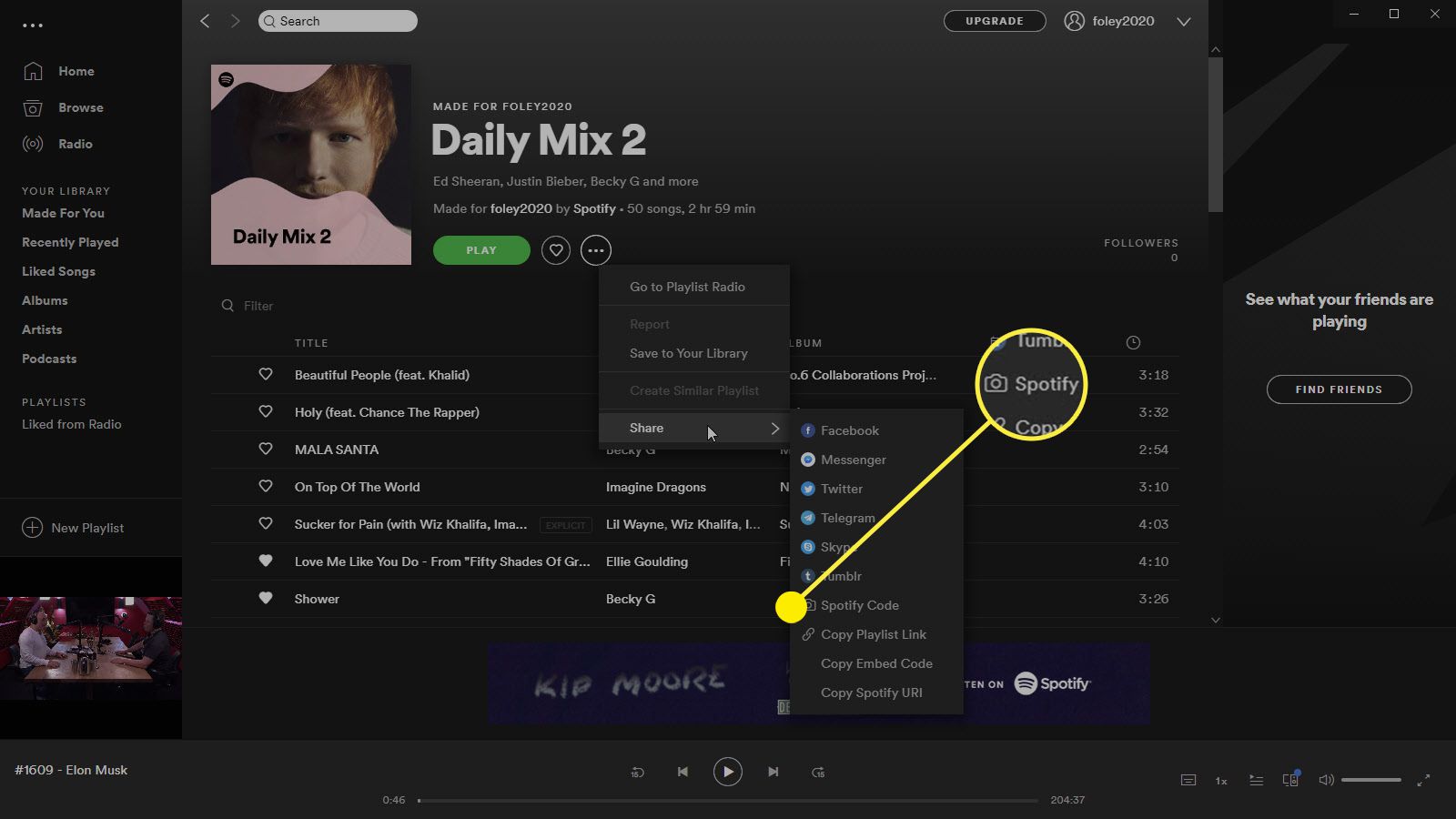Choose Spotify Code from share menu
Viewport: 1456px width, 819px height.
tap(876, 605)
